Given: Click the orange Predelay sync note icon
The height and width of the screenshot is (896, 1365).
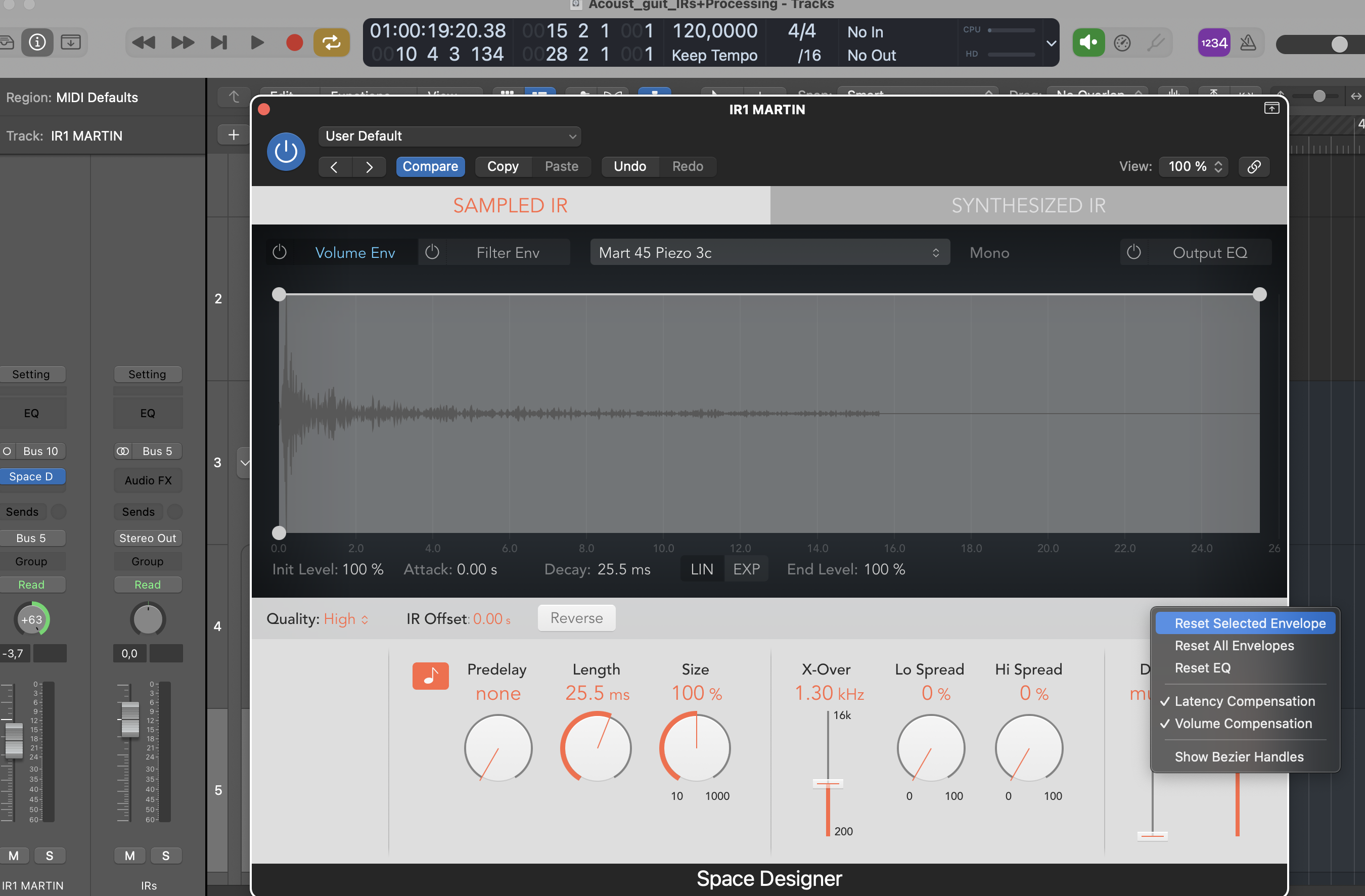Looking at the screenshot, I should pos(430,676).
